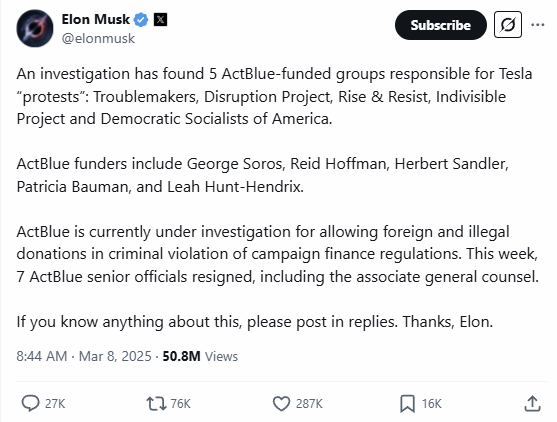Click the X affiliation badge
The width and height of the screenshot is (557, 422).
click(x=160, y=20)
